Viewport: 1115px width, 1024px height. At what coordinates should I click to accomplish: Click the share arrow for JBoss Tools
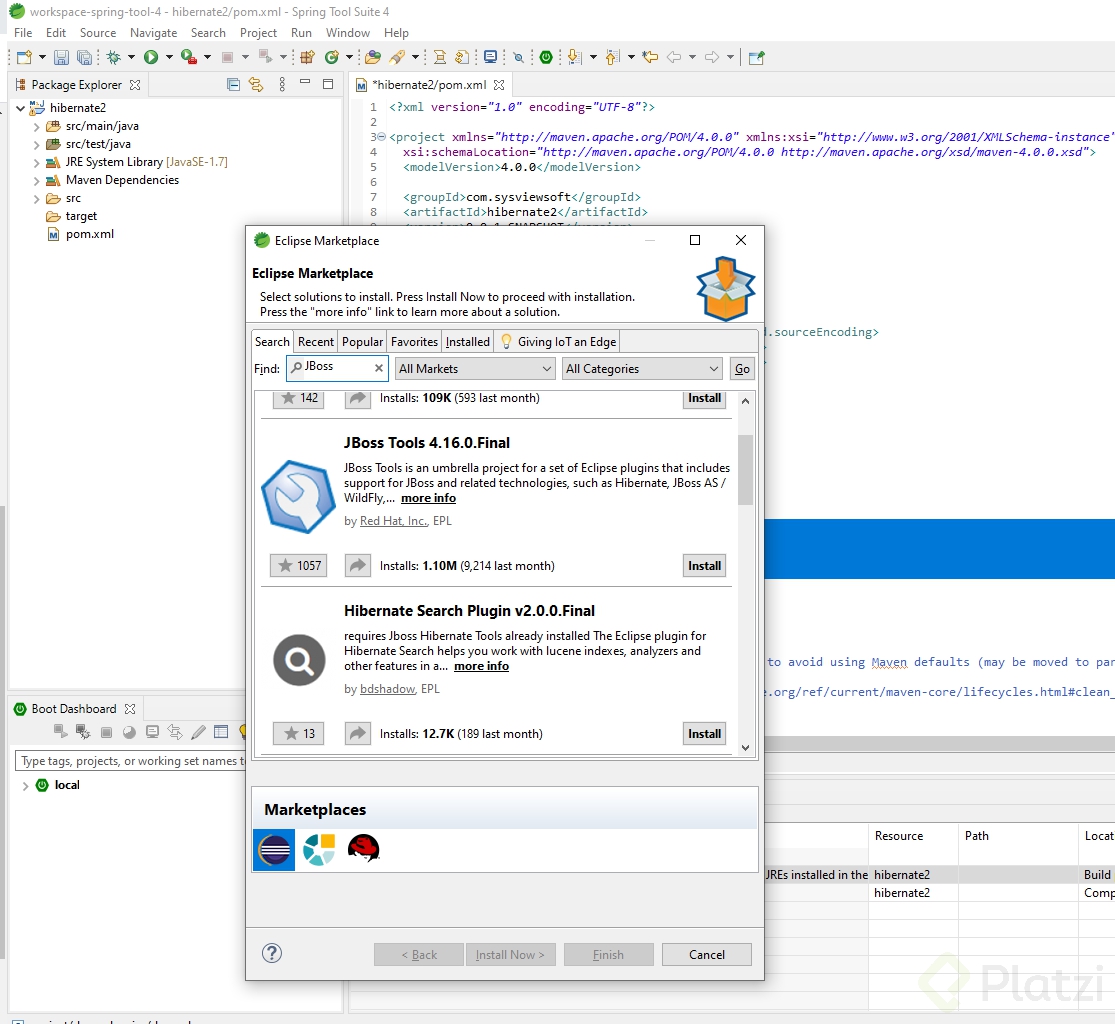coord(358,565)
